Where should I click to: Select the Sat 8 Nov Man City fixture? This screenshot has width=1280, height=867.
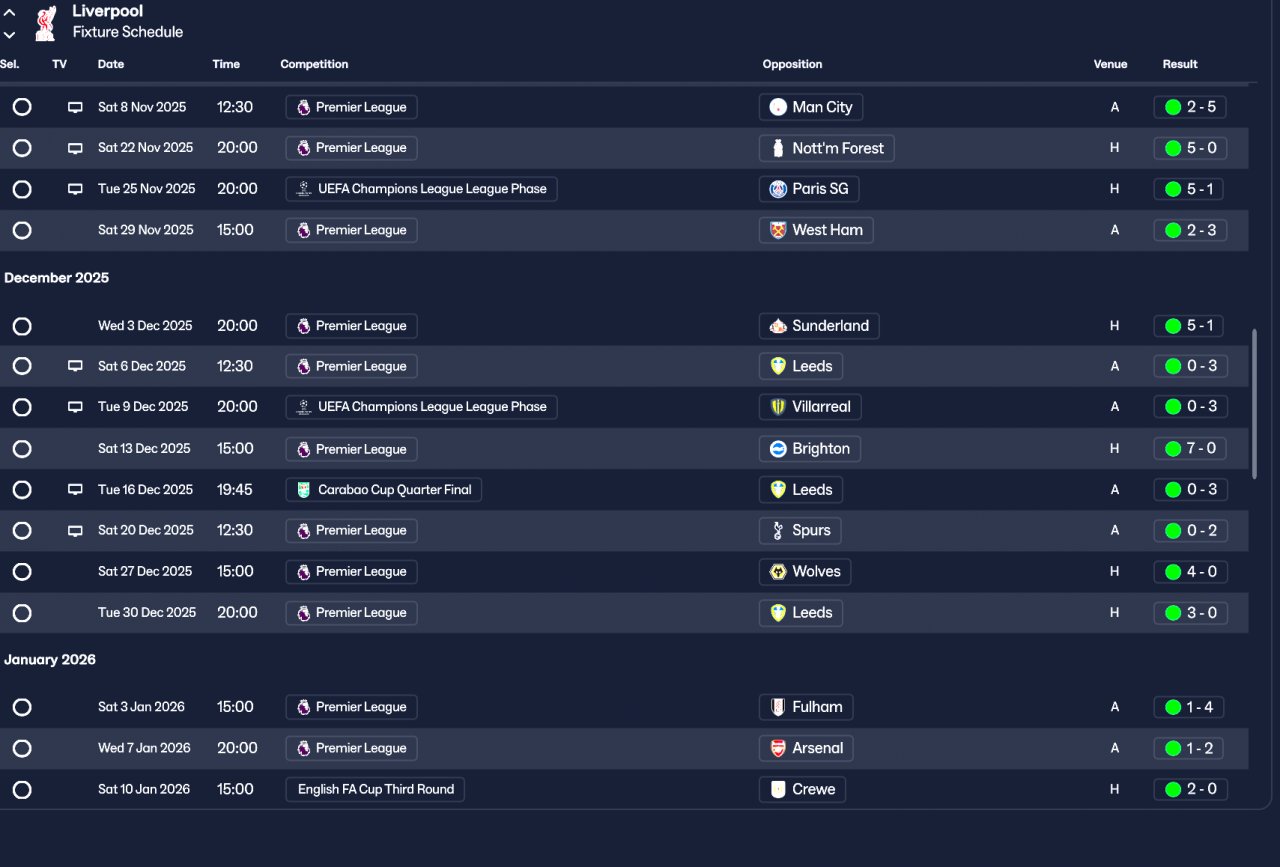coord(22,107)
